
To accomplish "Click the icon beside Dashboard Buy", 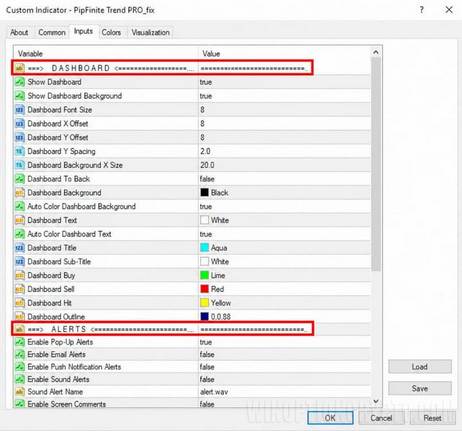I will 20,275.
